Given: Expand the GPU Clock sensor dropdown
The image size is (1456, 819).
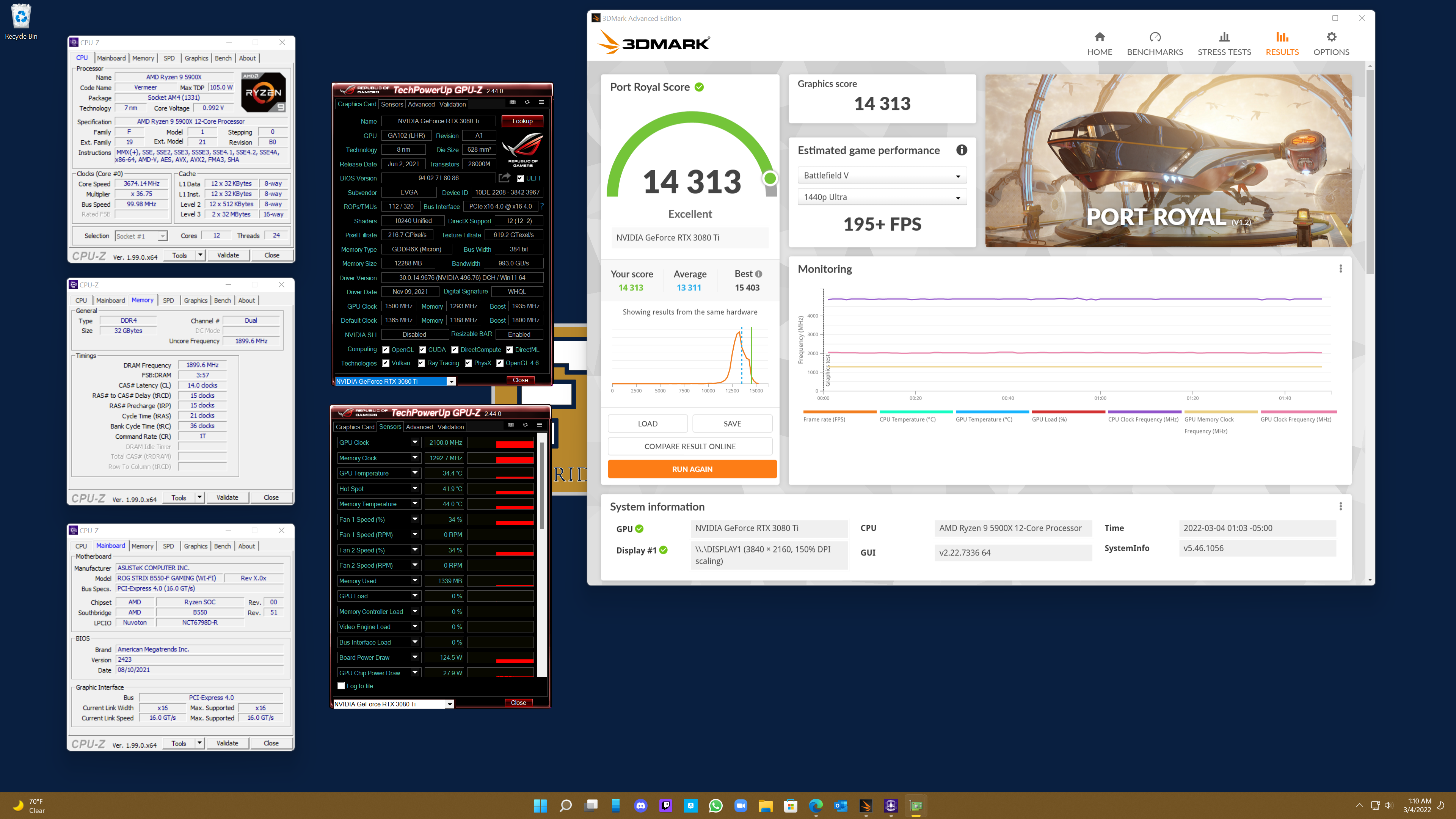Looking at the screenshot, I should click(414, 442).
